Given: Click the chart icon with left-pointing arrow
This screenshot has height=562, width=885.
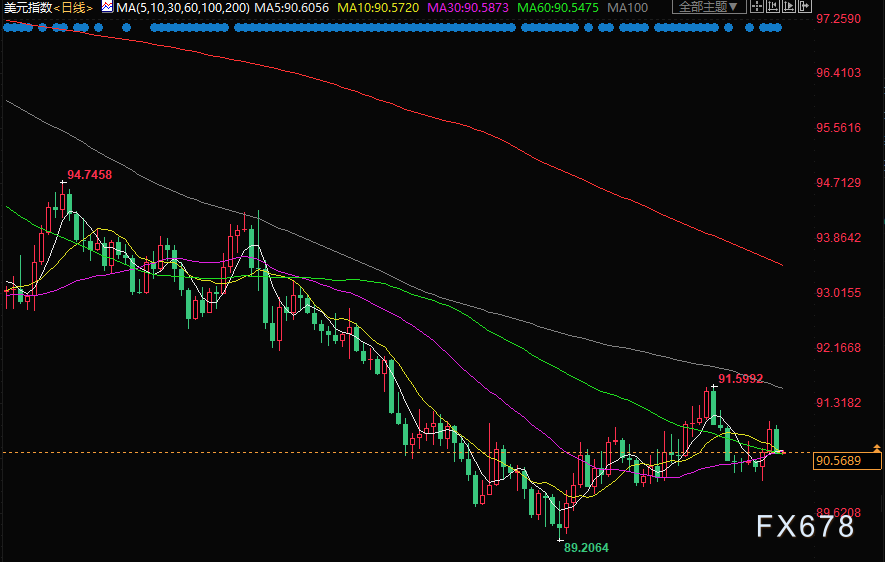Looking at the screenshot, I should tap(773, 6).
